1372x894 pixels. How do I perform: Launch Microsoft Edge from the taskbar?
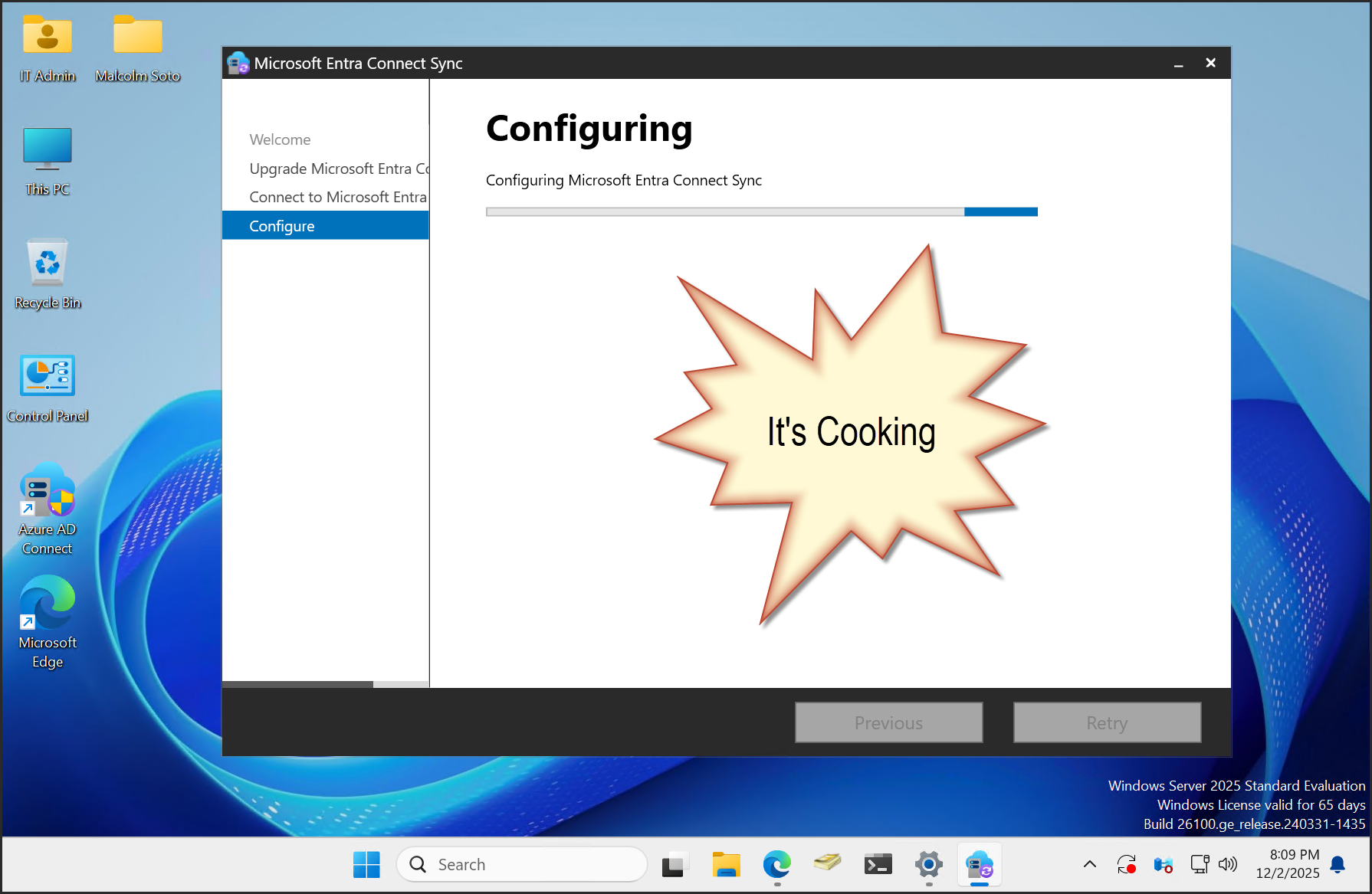tap(776, 864)
